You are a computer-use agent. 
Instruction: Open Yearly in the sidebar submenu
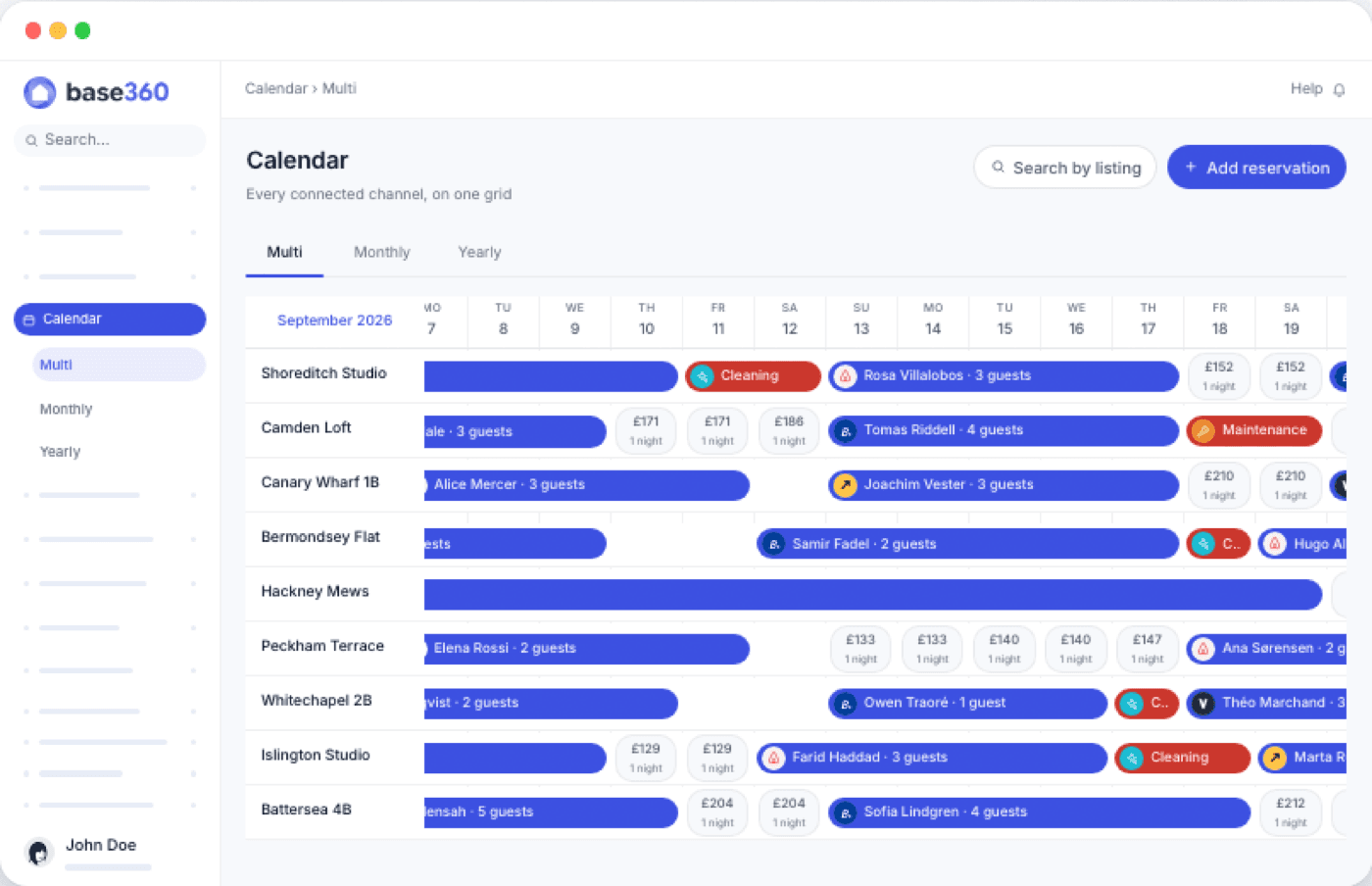[60, 452]
